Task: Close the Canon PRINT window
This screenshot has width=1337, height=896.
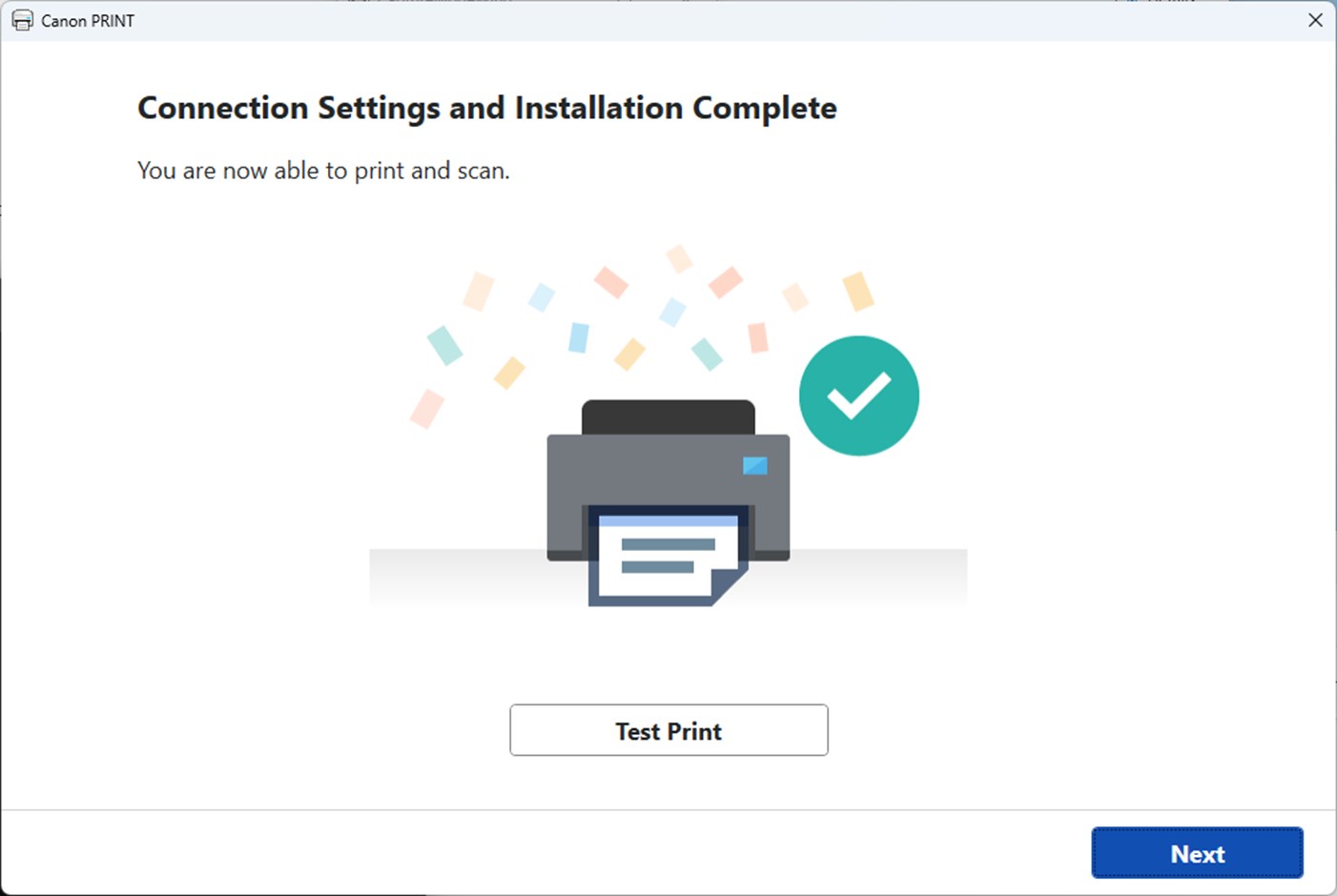Action: (1315, 19)
